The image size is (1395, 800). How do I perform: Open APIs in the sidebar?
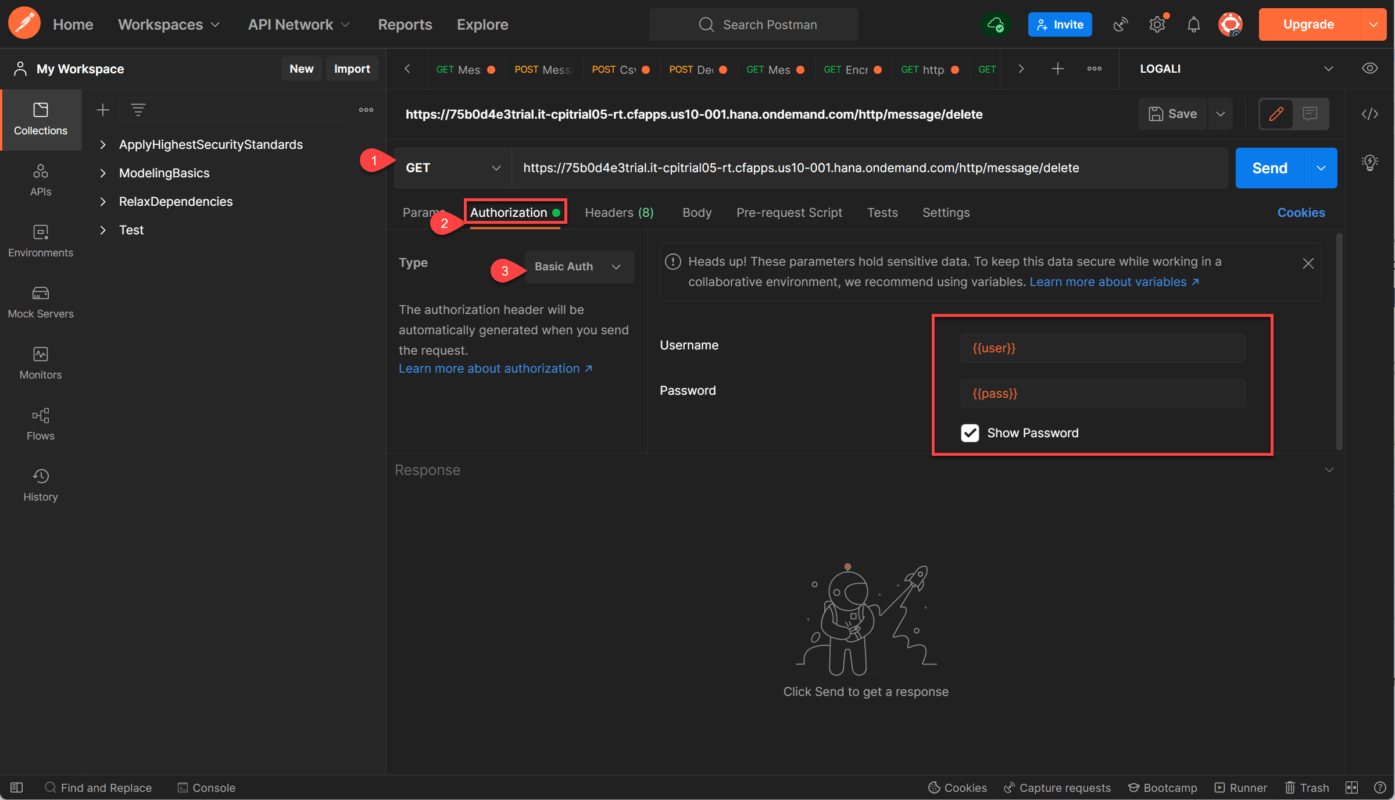click(x=41, y=181)
